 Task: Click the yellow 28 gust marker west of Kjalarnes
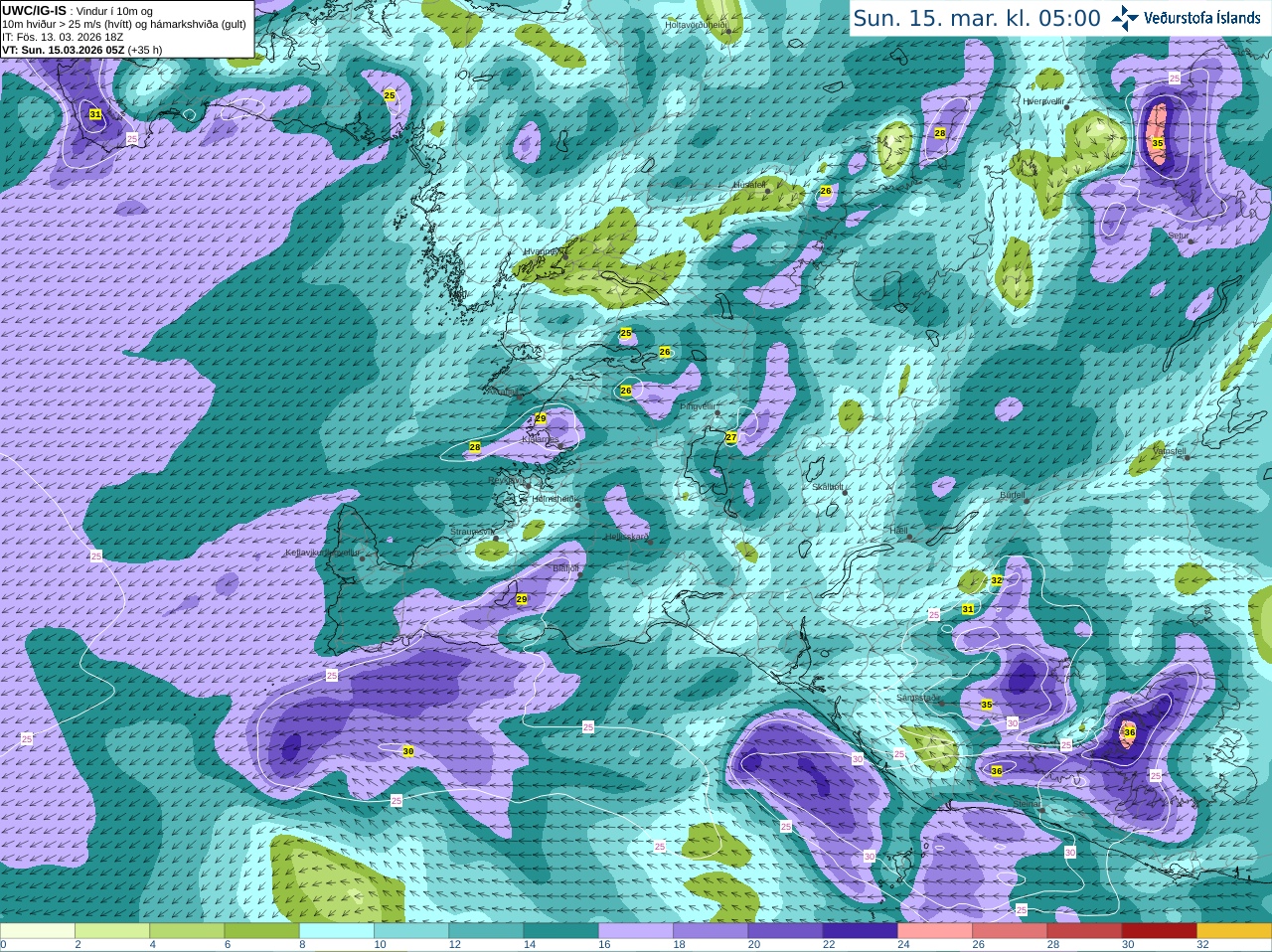pyautogui.click(x=475, y=447)
